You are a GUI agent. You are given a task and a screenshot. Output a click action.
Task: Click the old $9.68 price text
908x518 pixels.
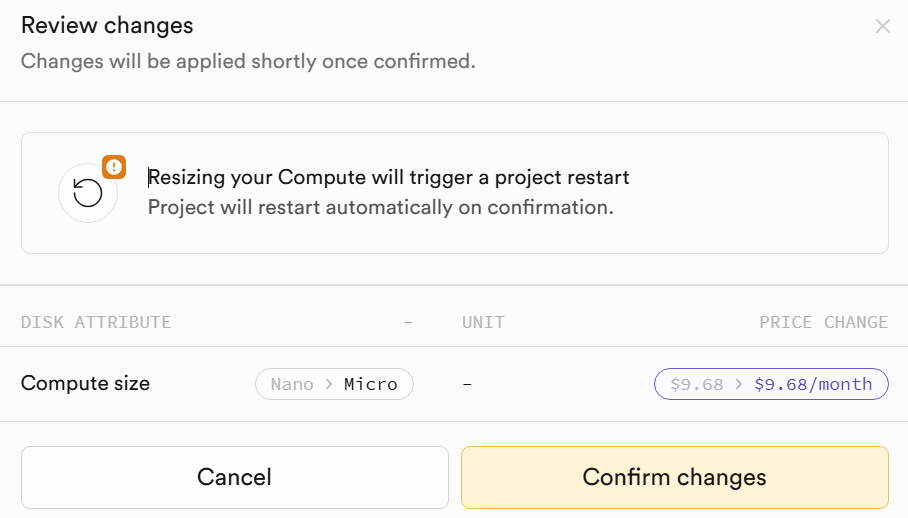coord(696,384)
